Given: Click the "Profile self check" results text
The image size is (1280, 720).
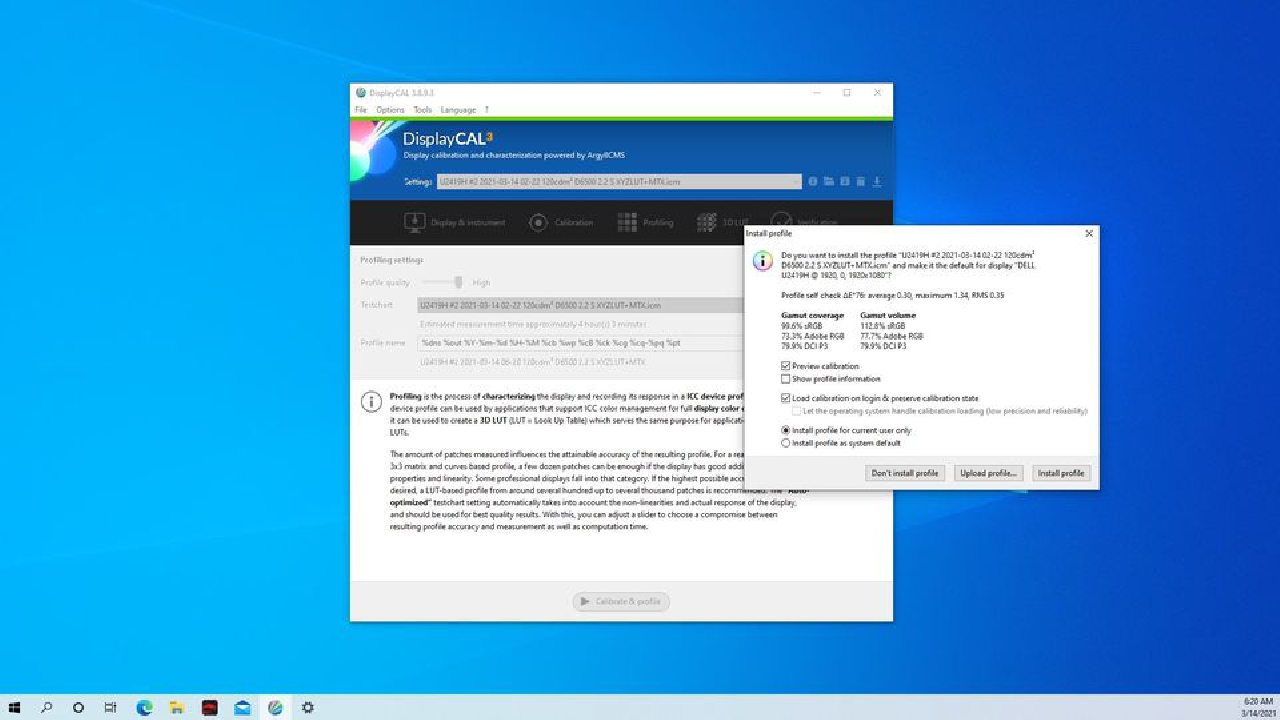Looking at the screenshot, I should tap(892, 296).
